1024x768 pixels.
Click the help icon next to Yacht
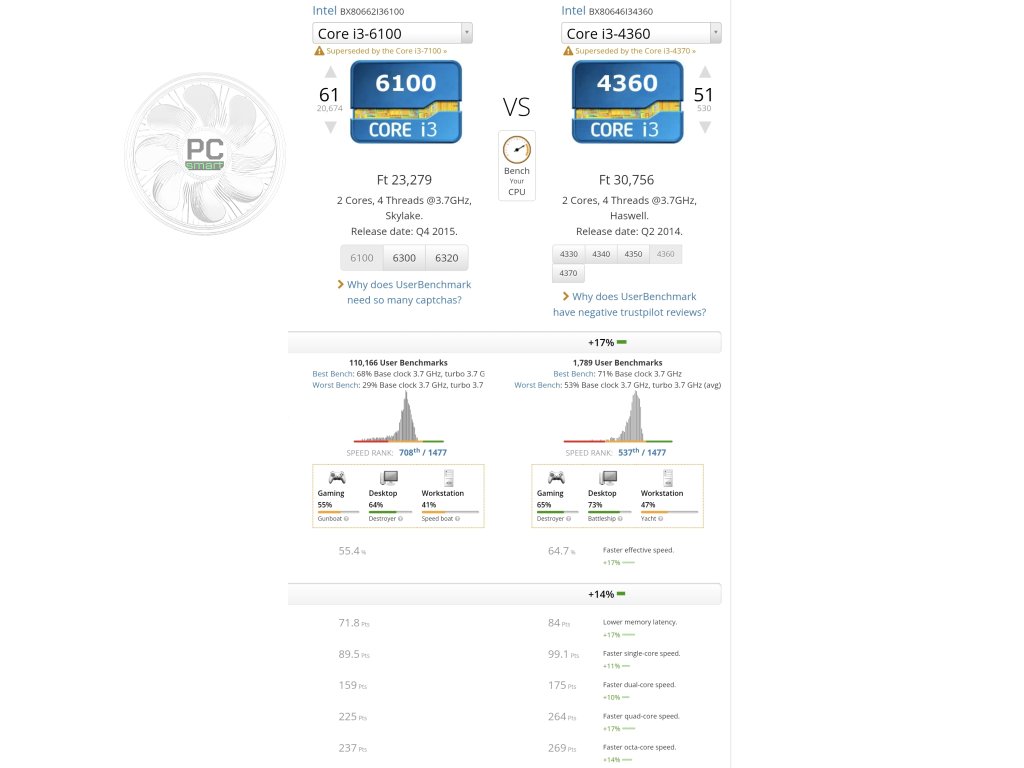pos(661,519)
